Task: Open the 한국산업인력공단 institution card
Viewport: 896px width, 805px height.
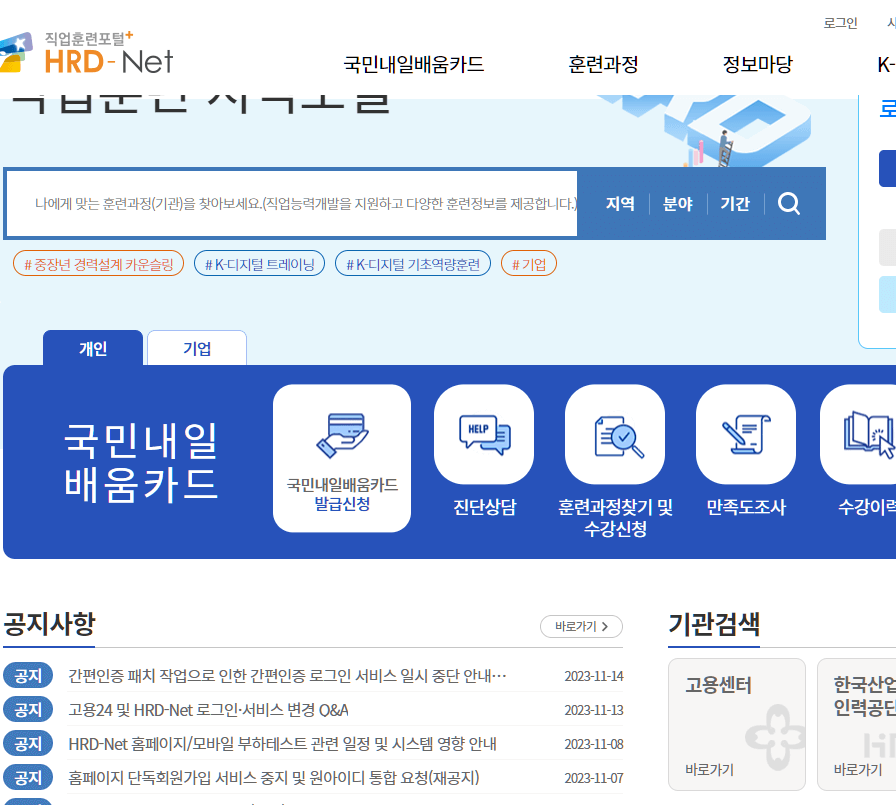Action: (857, 724)
